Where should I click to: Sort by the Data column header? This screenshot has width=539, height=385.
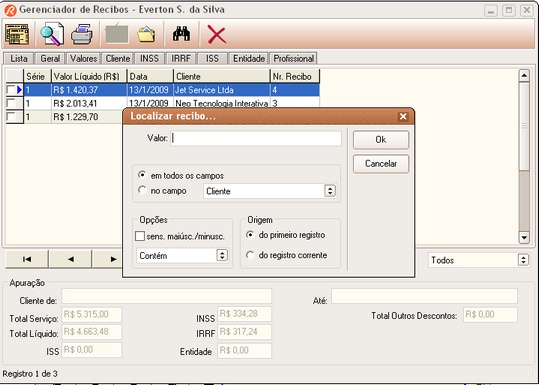150,76
